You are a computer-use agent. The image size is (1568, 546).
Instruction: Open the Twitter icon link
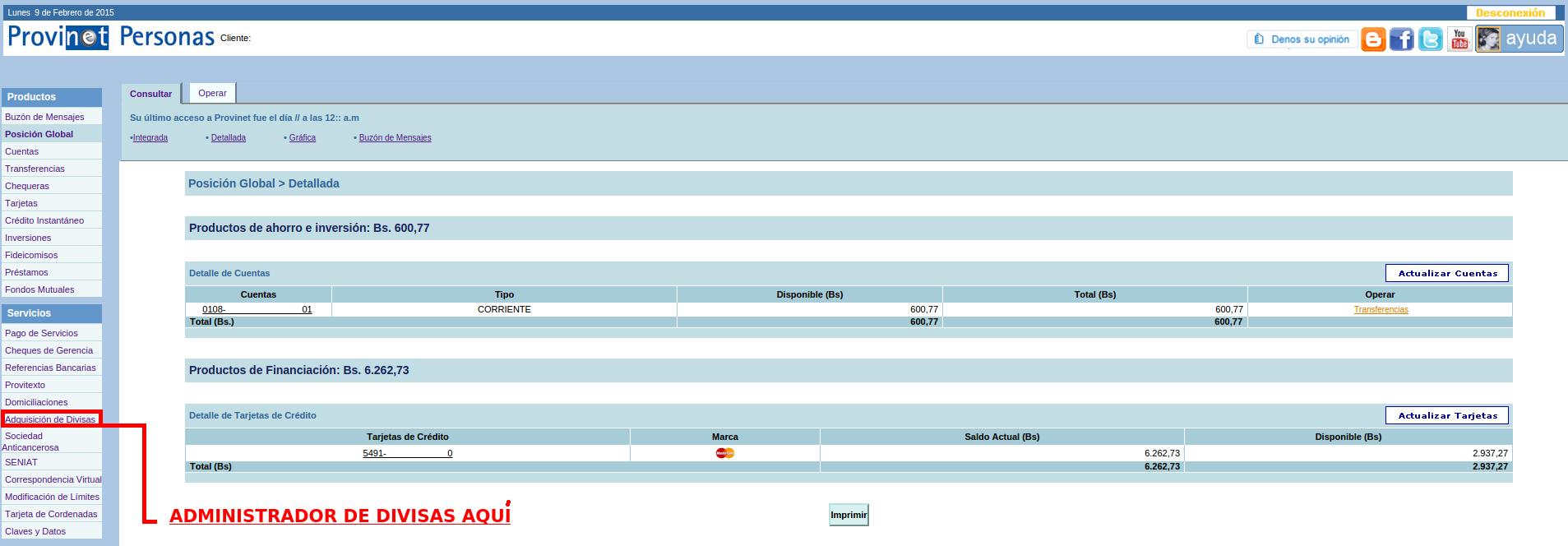[x=1431, y=39]
